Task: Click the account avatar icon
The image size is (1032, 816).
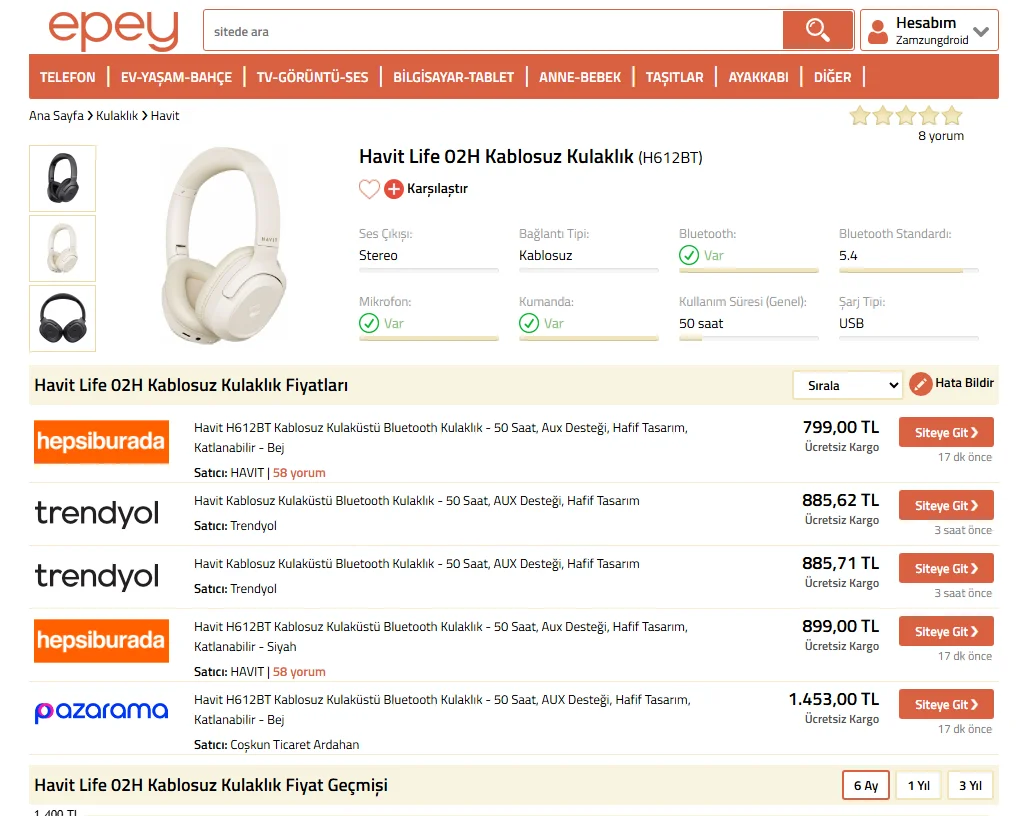Action: pyautogui.click(x=877, y=31)
